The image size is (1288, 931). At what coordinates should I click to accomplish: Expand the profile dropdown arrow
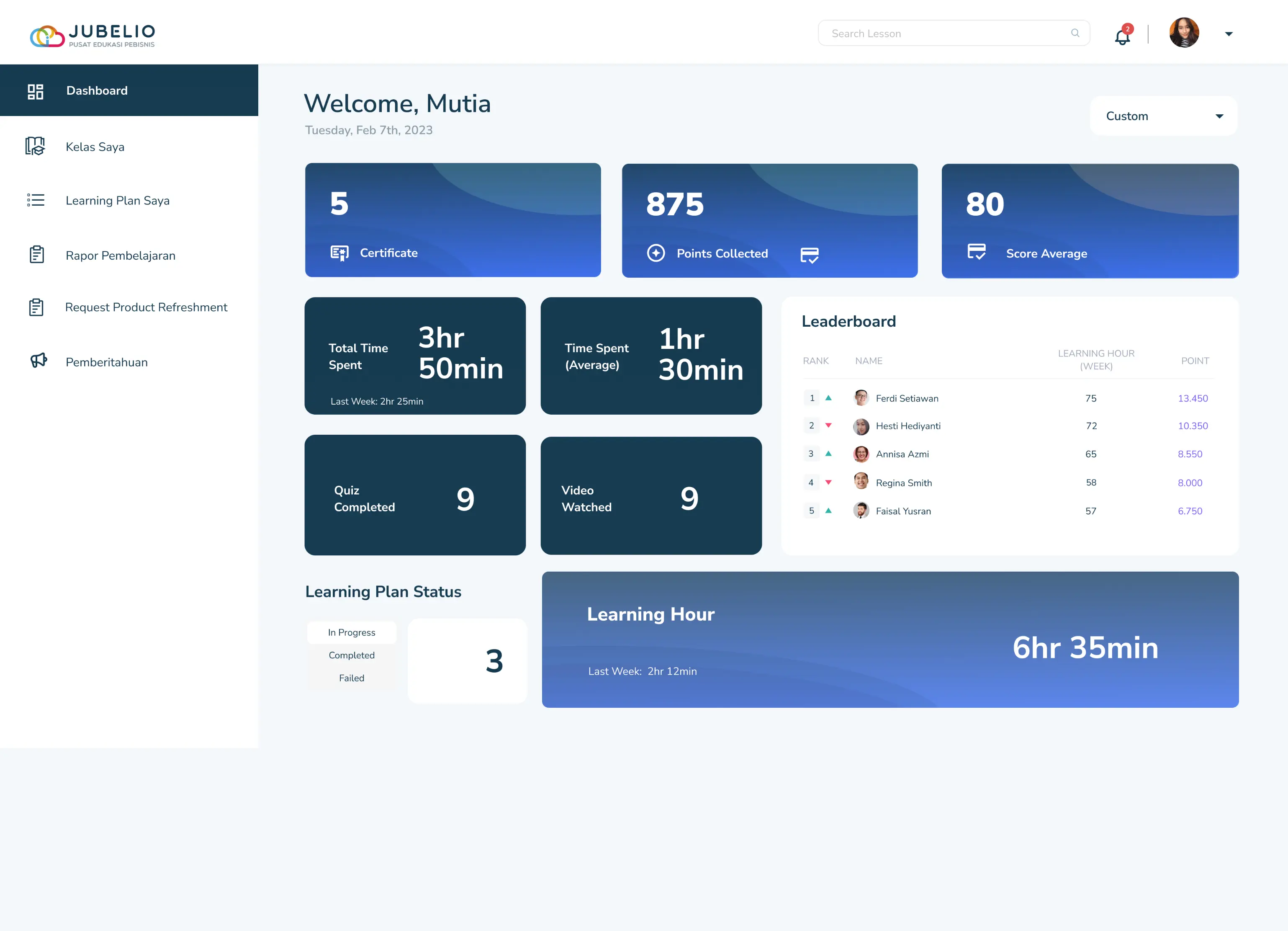[x=1229, y=34]
